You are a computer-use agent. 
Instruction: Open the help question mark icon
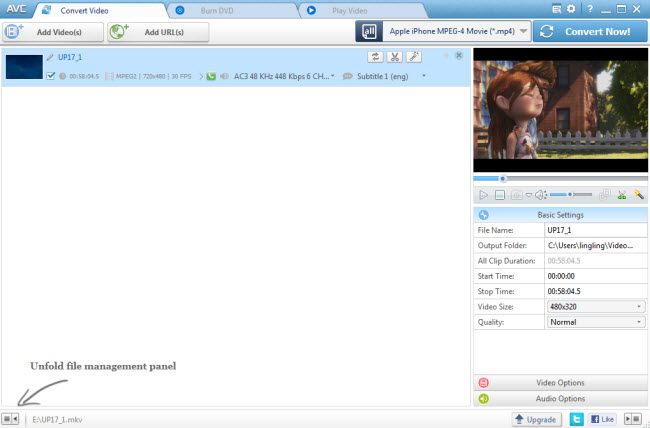pos(590,9)
